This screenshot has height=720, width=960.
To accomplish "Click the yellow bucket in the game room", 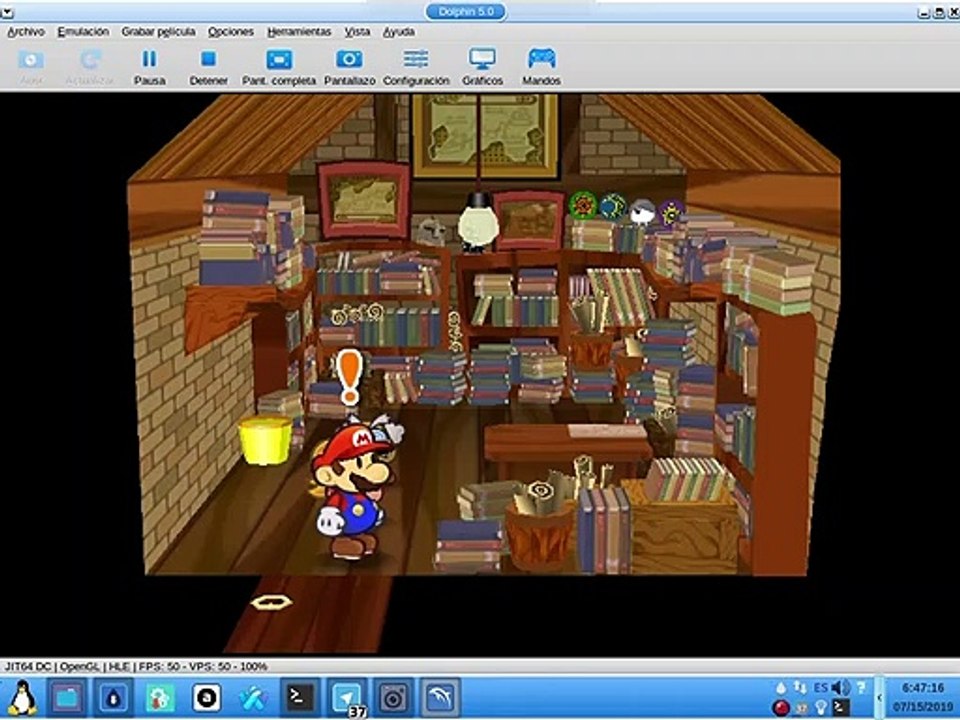I will pyautogui.click(x=265, y=440).
